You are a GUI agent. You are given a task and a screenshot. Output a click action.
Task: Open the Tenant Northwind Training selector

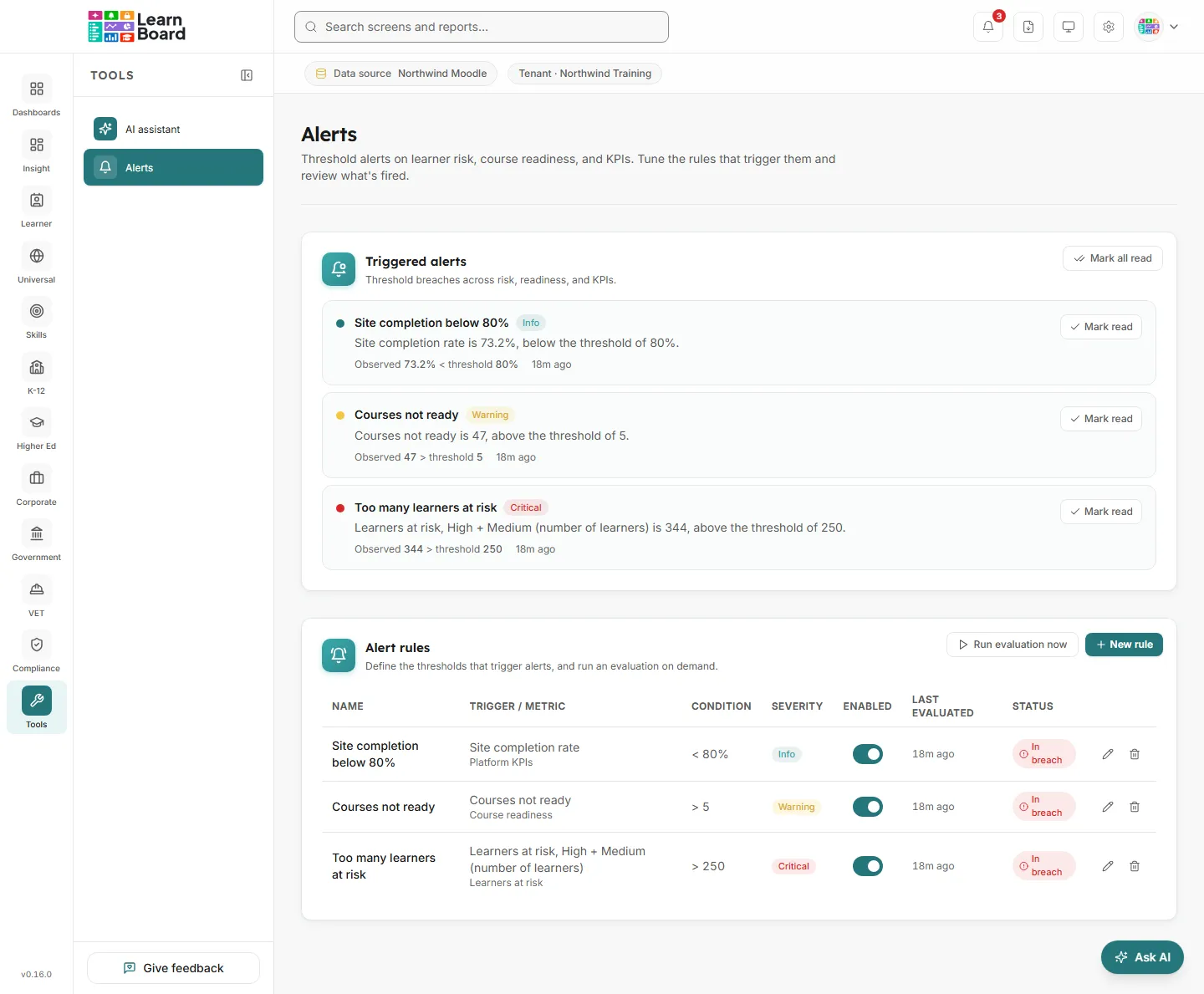[x=585, y=74]
